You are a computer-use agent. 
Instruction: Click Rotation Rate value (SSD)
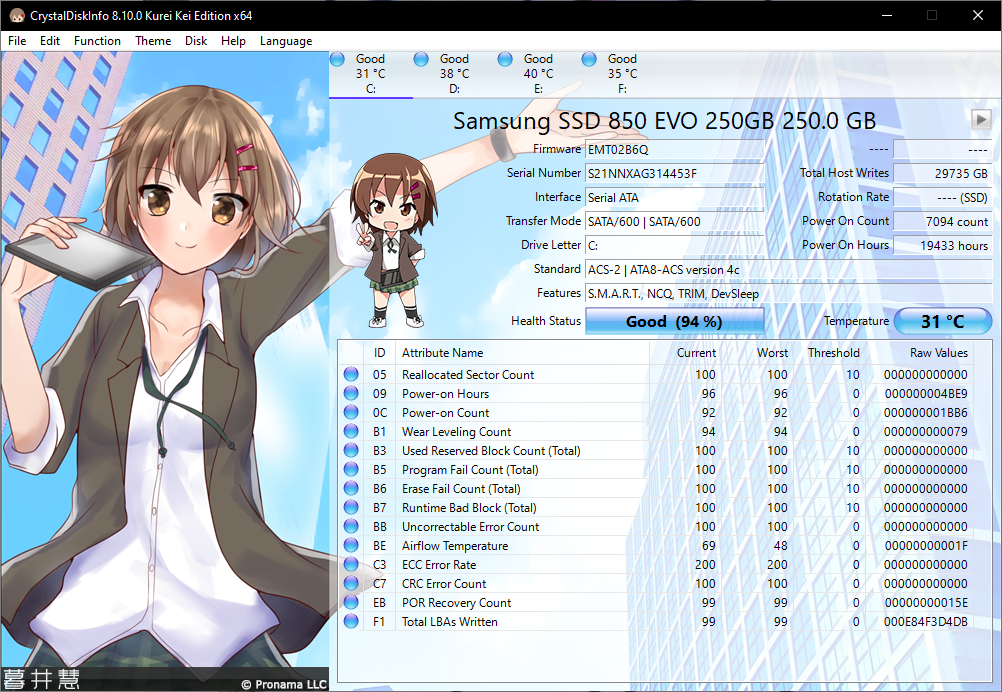point(942,197)
